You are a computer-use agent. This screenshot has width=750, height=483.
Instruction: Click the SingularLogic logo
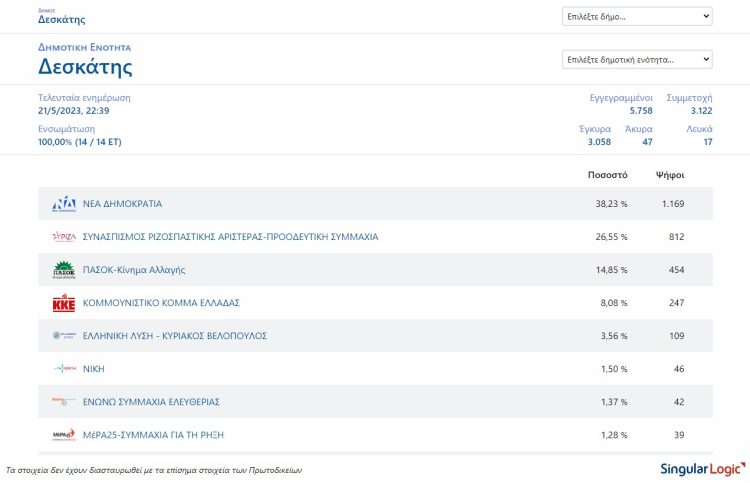pos(703,469)
